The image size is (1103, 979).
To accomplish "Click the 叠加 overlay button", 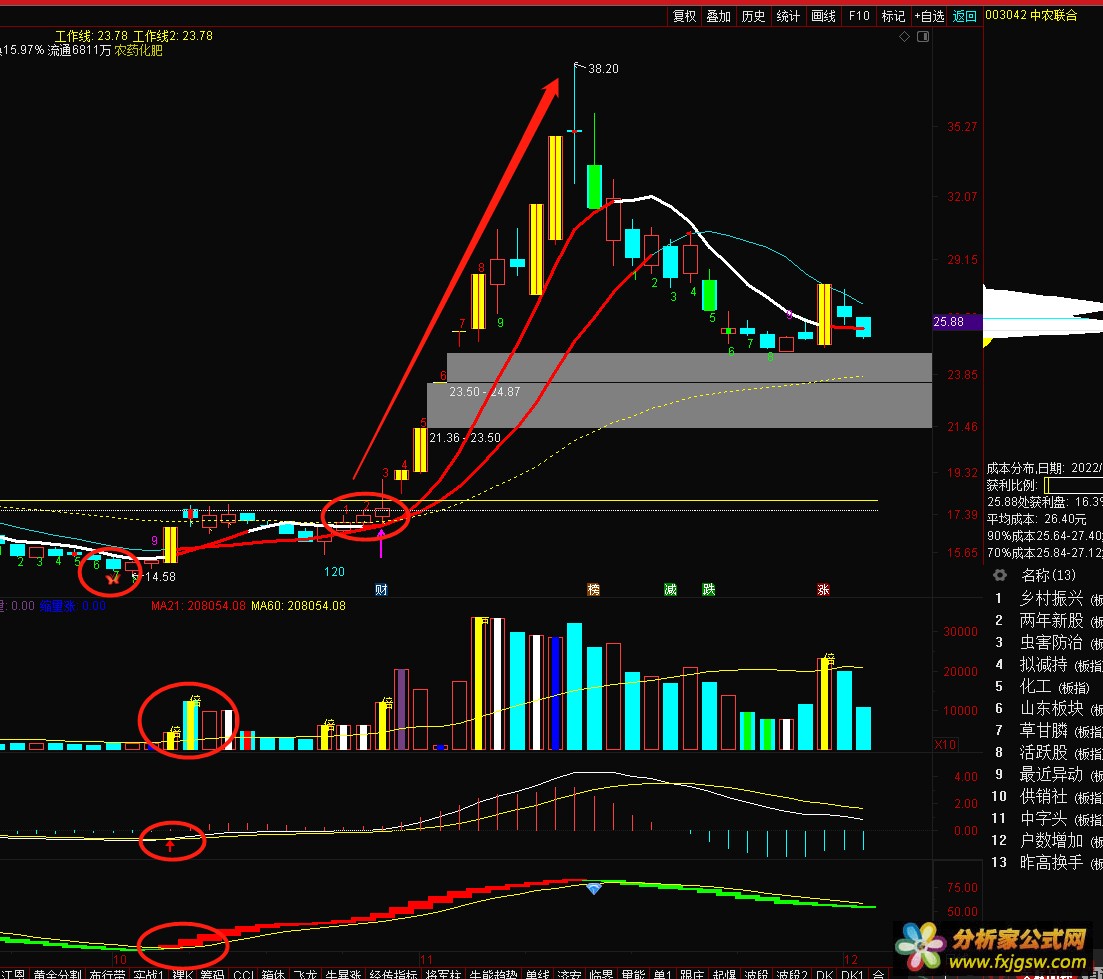I will pyautogui.click(x=719, y=15).
